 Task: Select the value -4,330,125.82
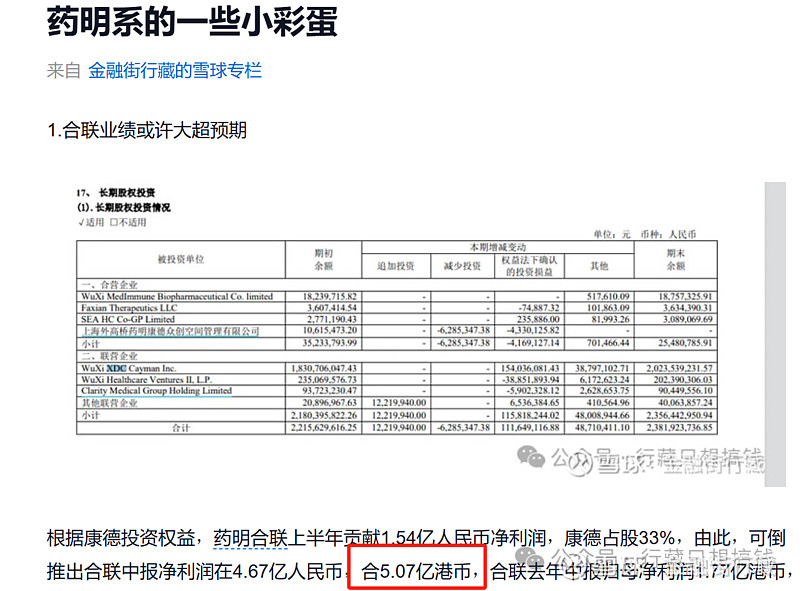click(x=533, y=331)
